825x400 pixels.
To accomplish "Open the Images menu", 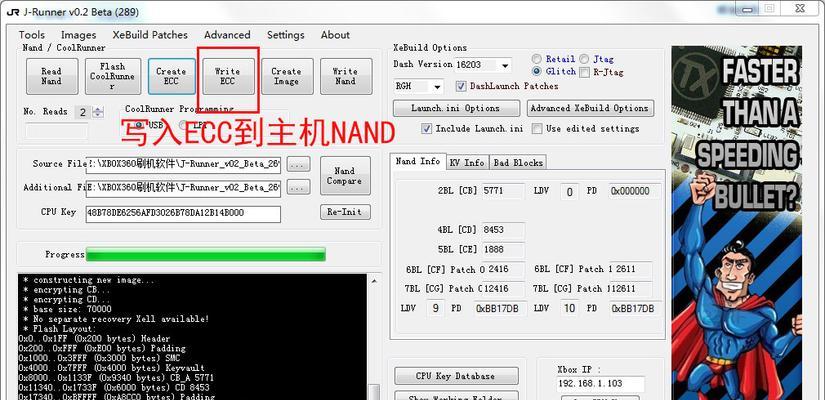I will tap(78, 35).
